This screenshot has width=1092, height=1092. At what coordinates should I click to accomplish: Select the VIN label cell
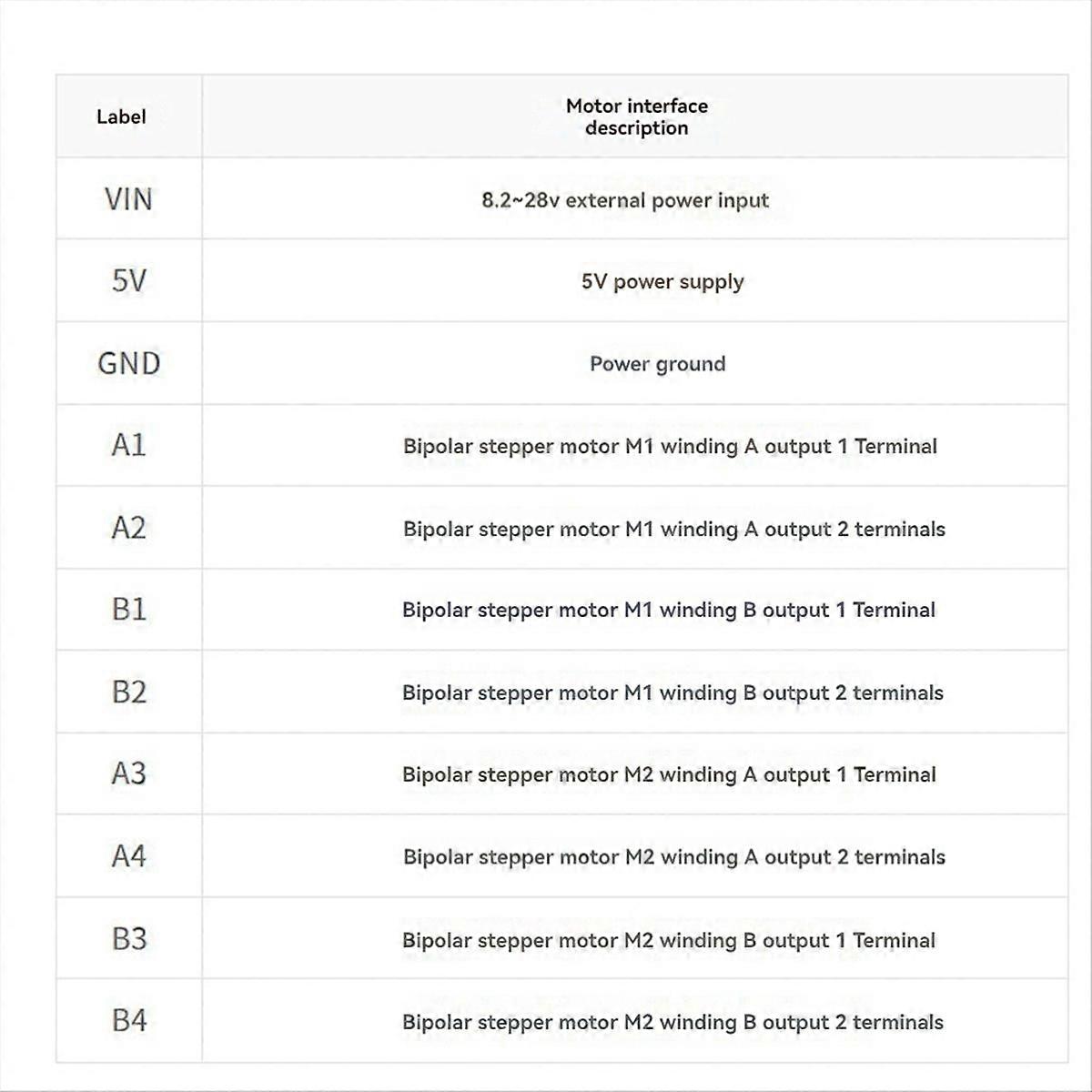click(128, 199)
